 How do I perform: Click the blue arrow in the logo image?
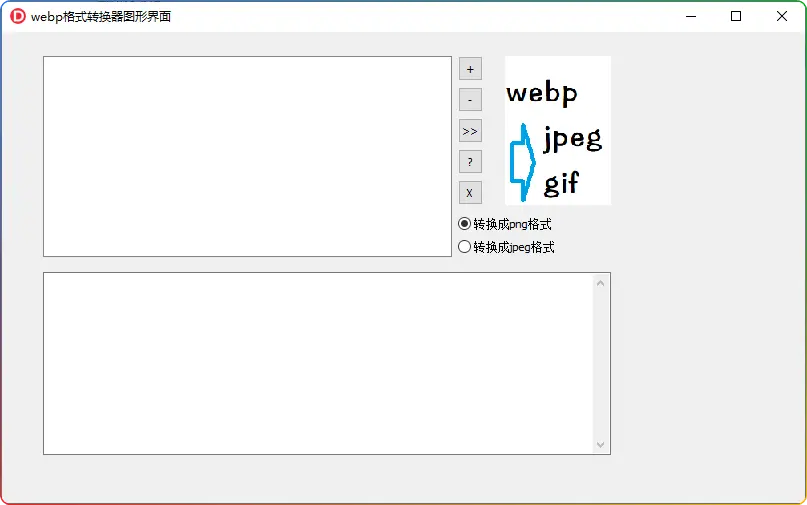(521, 160)
